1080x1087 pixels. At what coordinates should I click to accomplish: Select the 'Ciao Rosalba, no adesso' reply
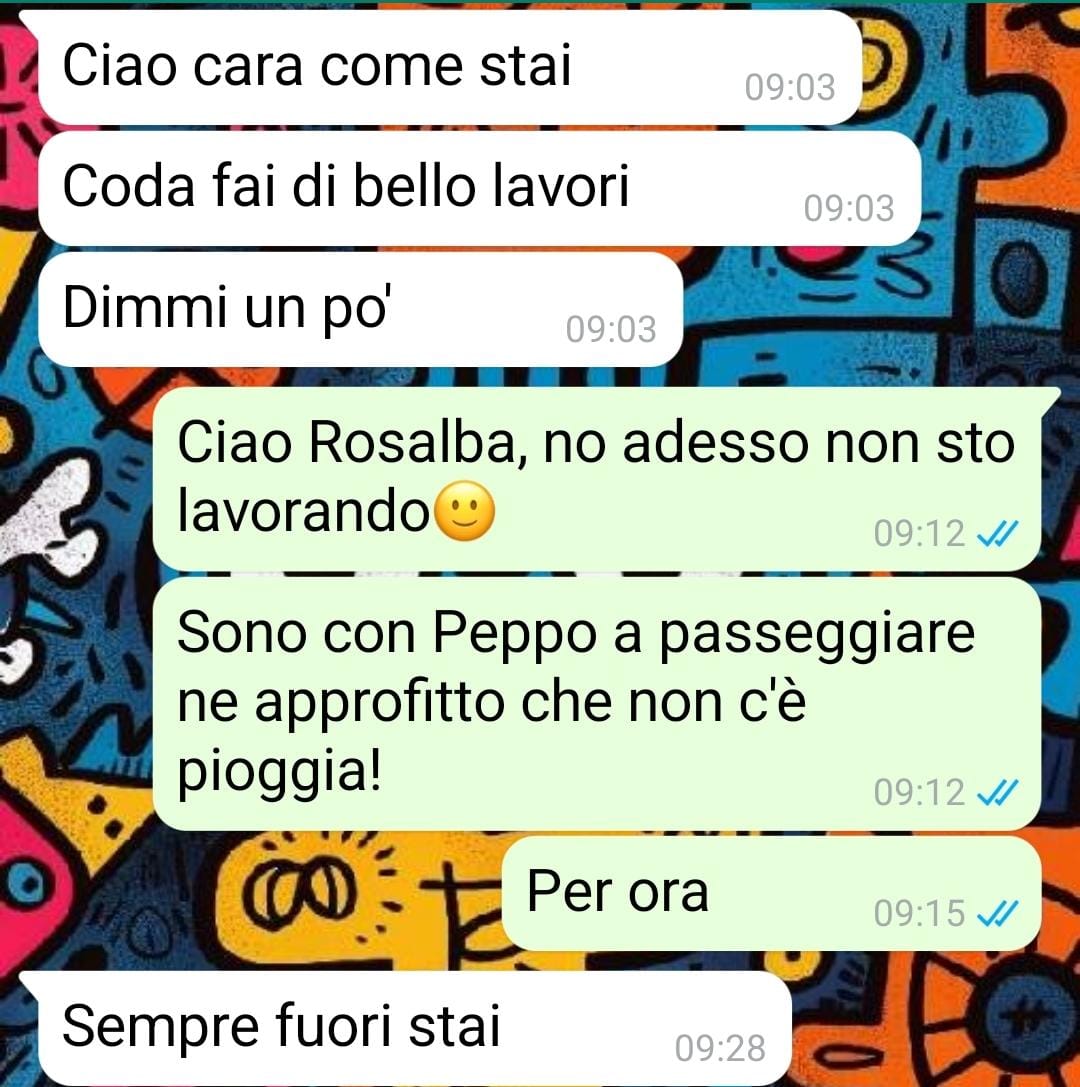tap(597, 479)
